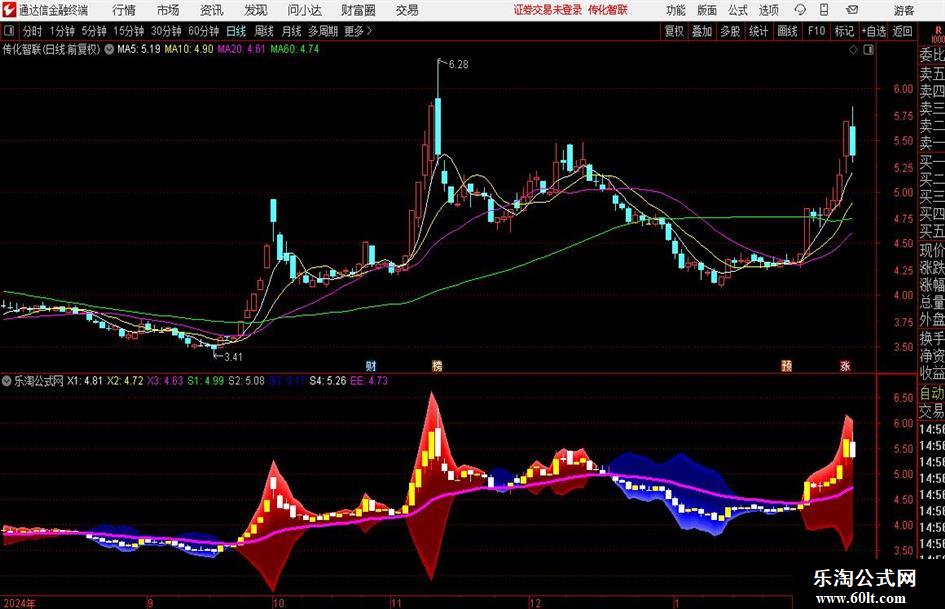Open the 行情 menu
Screen dimensions: 945x609
click(124, 10)
